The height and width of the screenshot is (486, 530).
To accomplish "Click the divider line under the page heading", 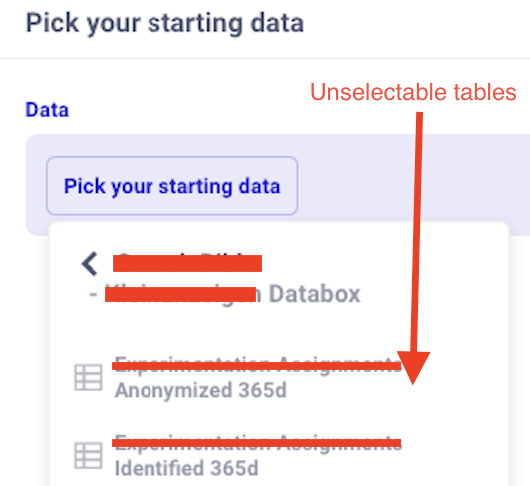I will coord(265,58).
